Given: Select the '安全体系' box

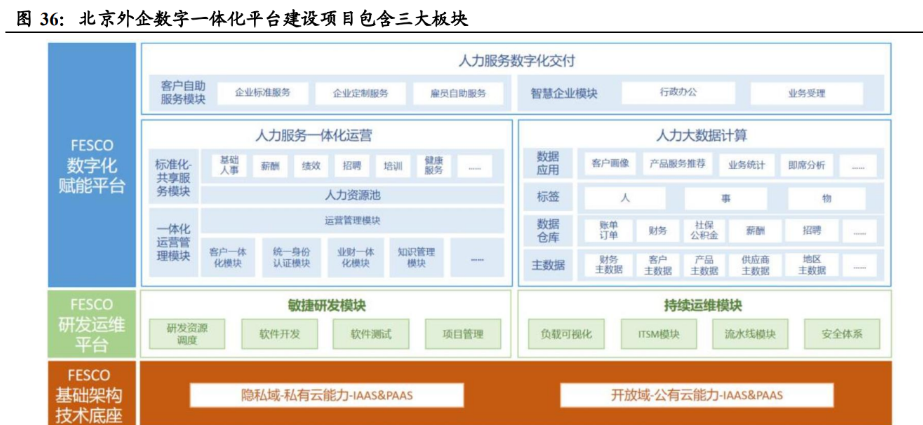Looking at the screenshot, I should point(842,334).
